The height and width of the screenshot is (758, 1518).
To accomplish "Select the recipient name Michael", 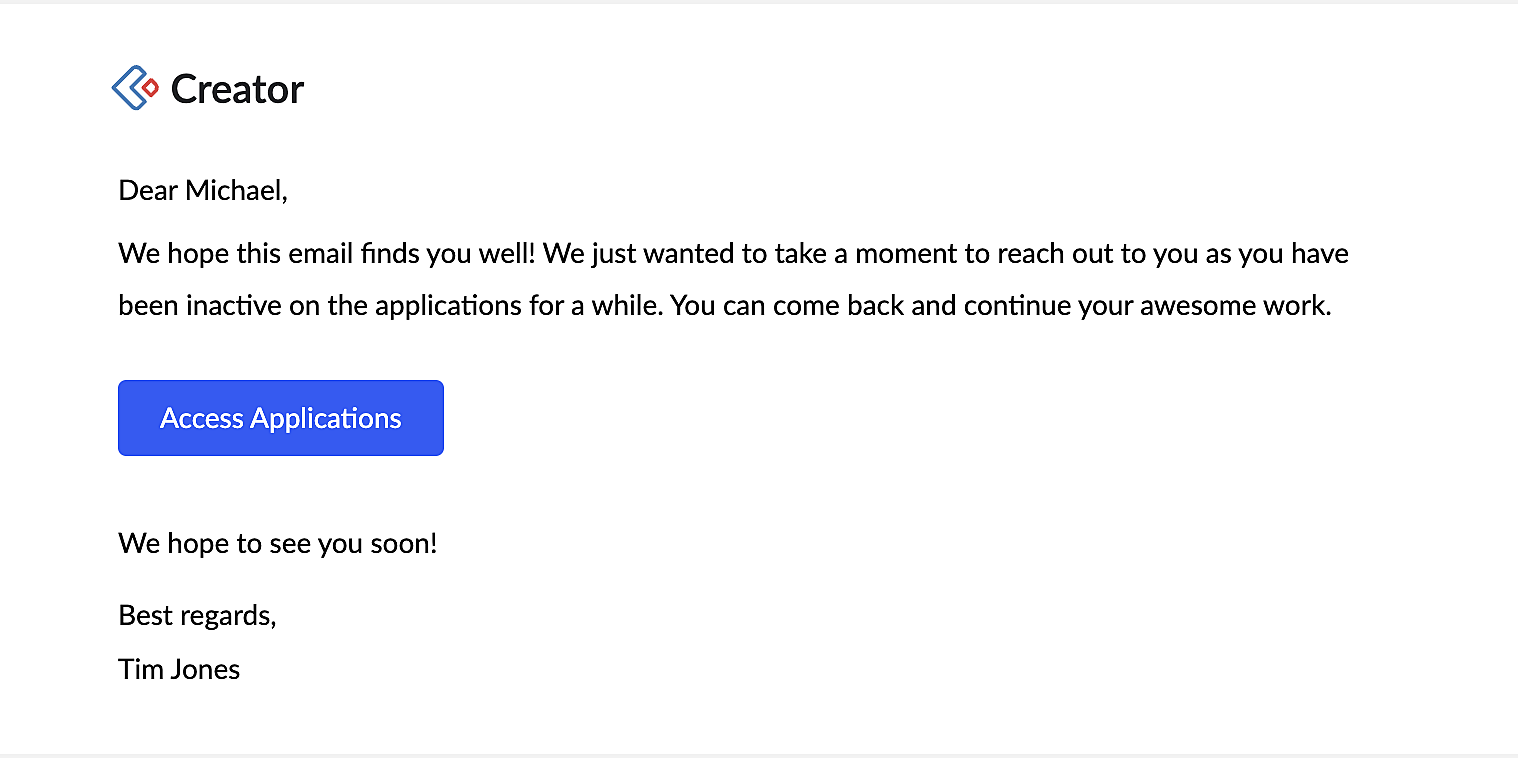I will [236, 190].
